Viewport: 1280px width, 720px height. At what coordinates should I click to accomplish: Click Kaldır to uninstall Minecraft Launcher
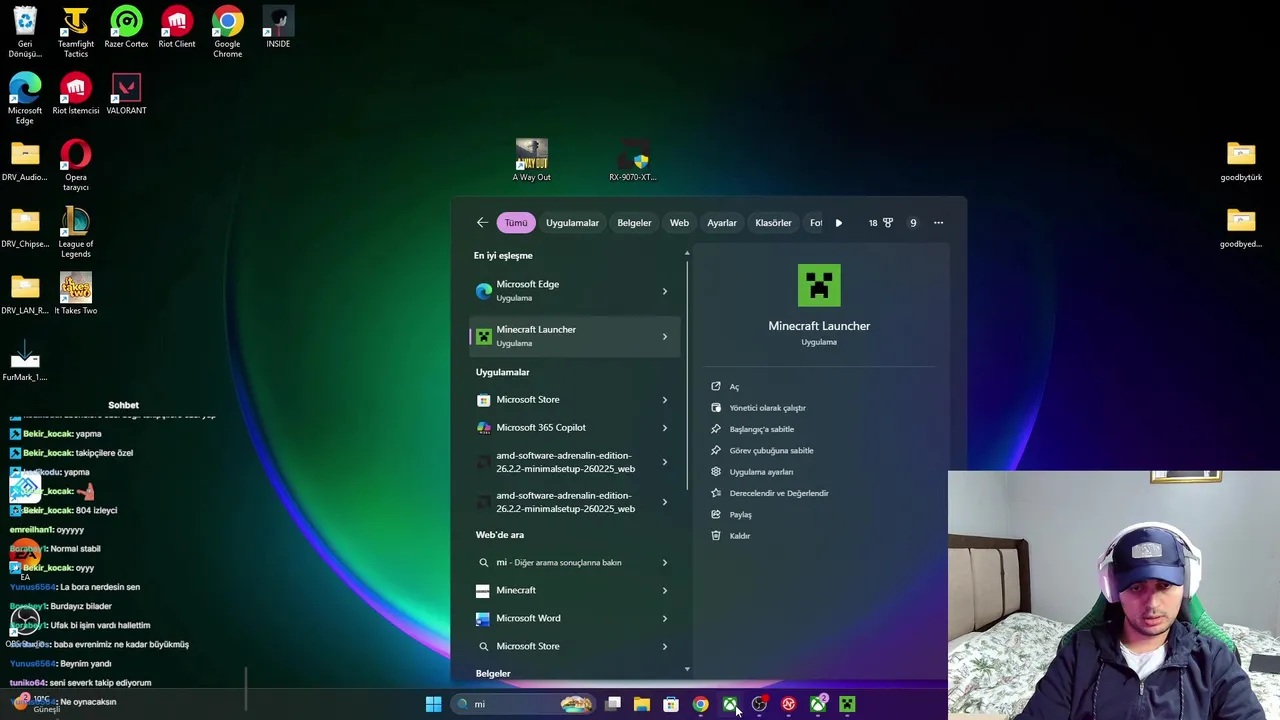click(x=739, y=536)
